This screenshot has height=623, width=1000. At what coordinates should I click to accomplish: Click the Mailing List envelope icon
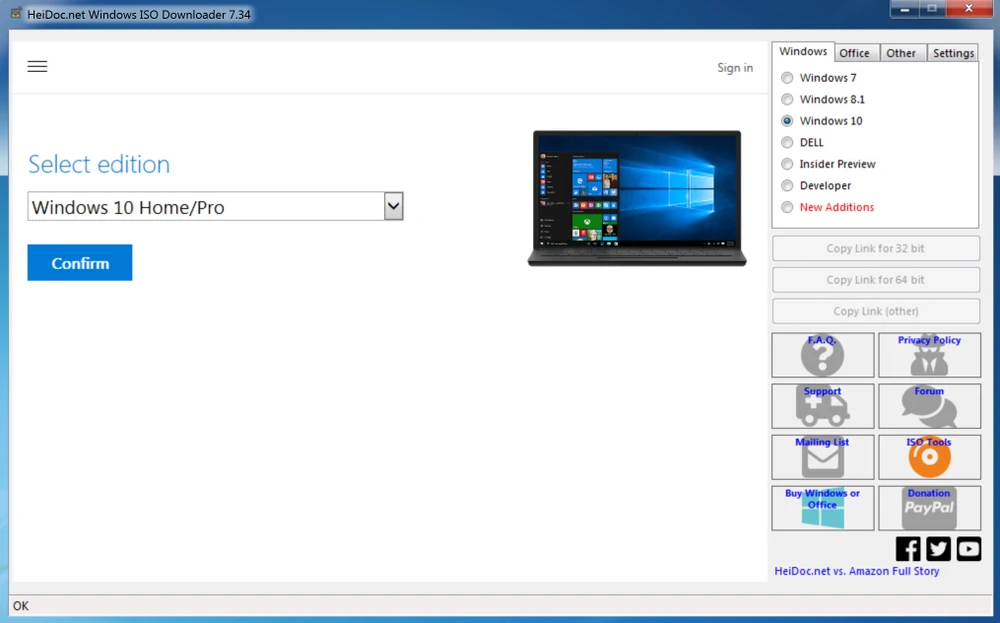click(822, 457)
